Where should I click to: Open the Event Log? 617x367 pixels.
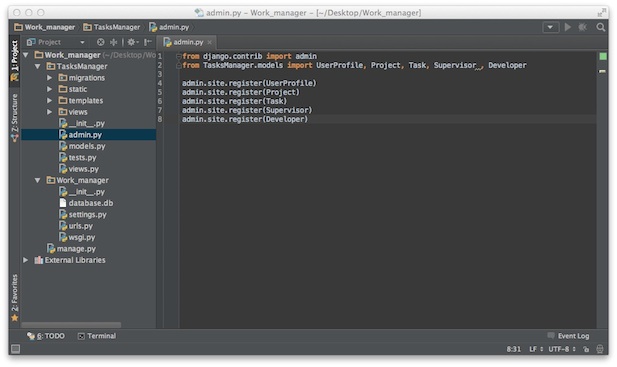click(569, 336)
